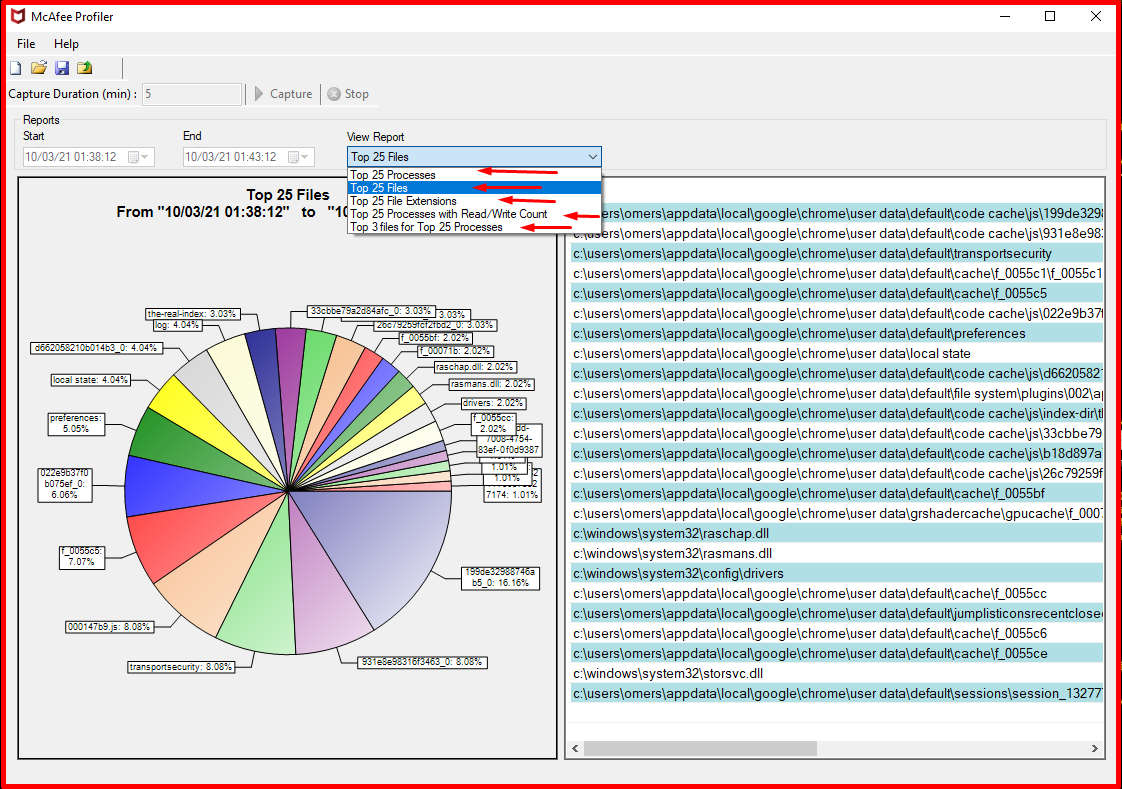Click pie label d662058210b014b3_0: 4.04%
Viewport: 1122px width, 789px height.
(96, 348)
